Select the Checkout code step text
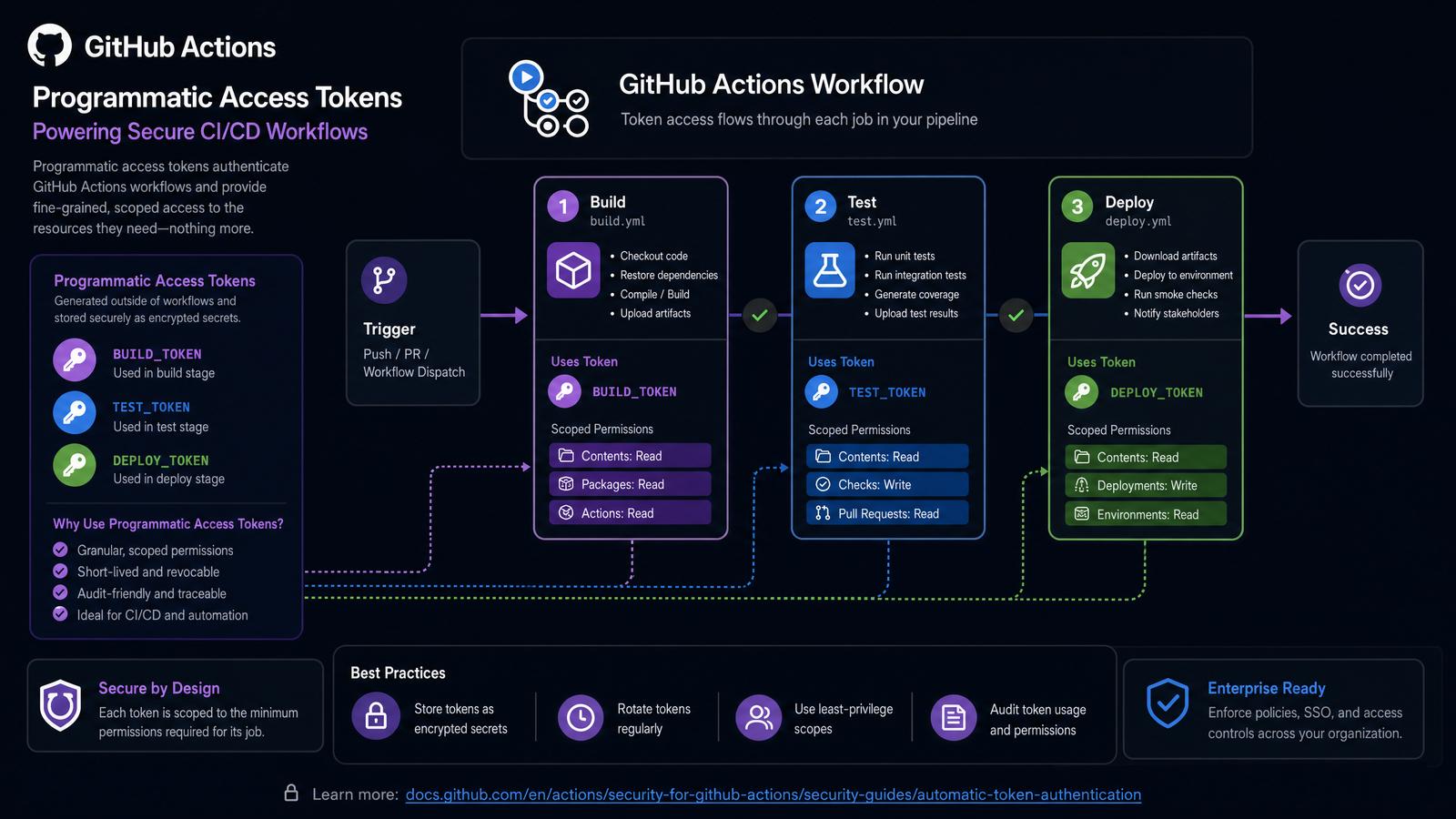 coord(654,256)
